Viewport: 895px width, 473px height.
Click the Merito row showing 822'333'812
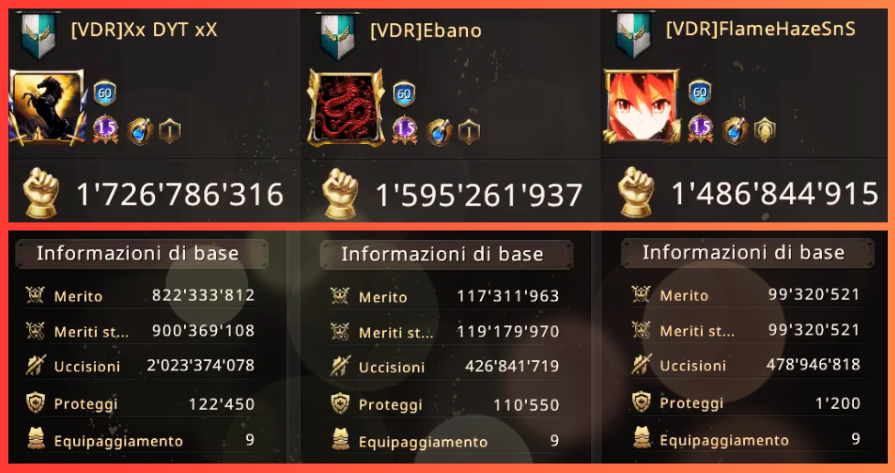tap(140, 296)
